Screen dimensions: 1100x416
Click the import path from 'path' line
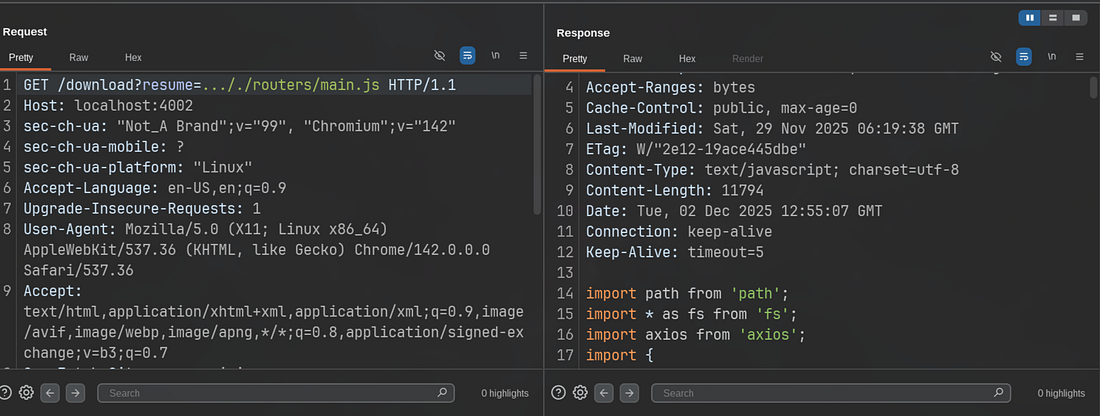(x=688, y=293)
